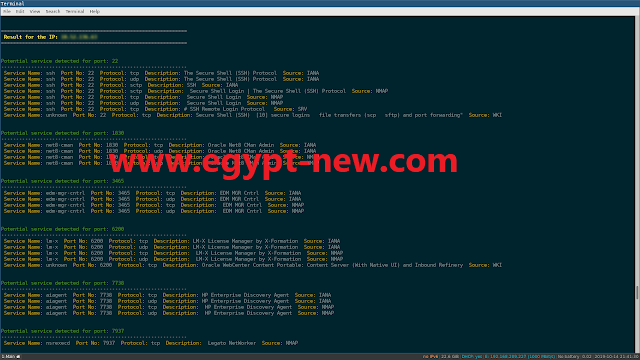Image resolution: width=640 pixels, height=360 pixels.
Task: Click 'Potential service detected for port: 3465' heading
Action: click(62, 181)
